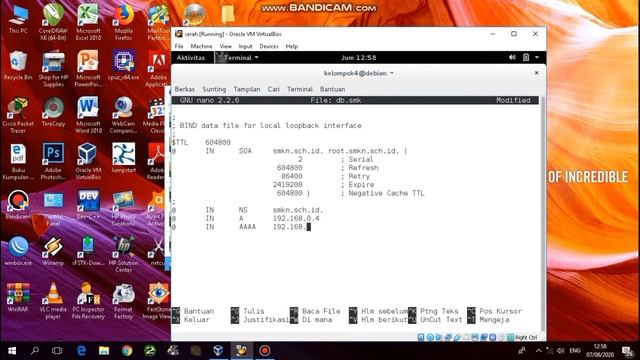This screenshot has width=640, height=360.
Task: Open the Terminal app menu dropdown
Action: pyautogui.click(x=239, y=58)
